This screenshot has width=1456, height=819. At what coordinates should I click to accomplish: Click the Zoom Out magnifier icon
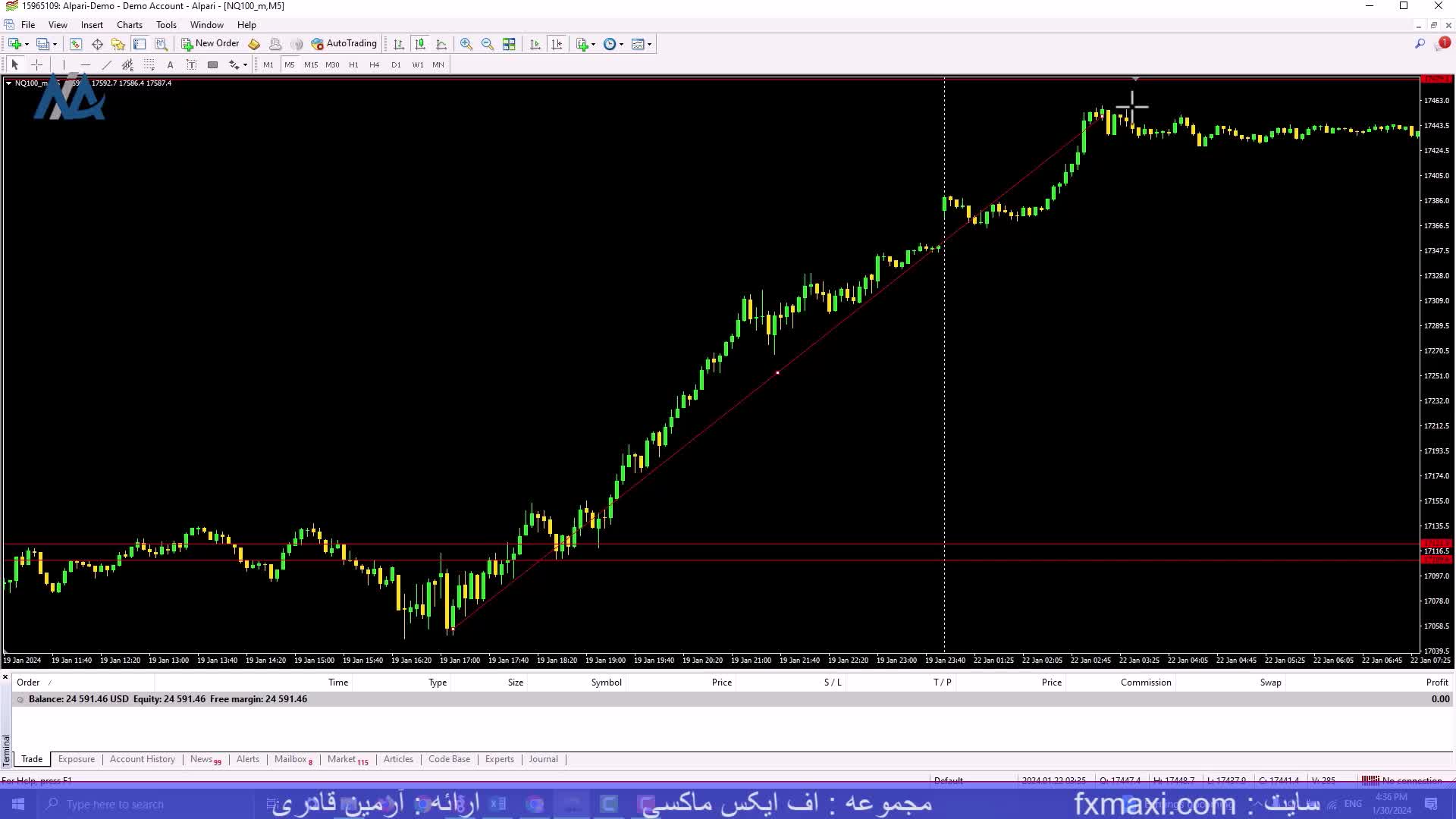click(488, 44)
